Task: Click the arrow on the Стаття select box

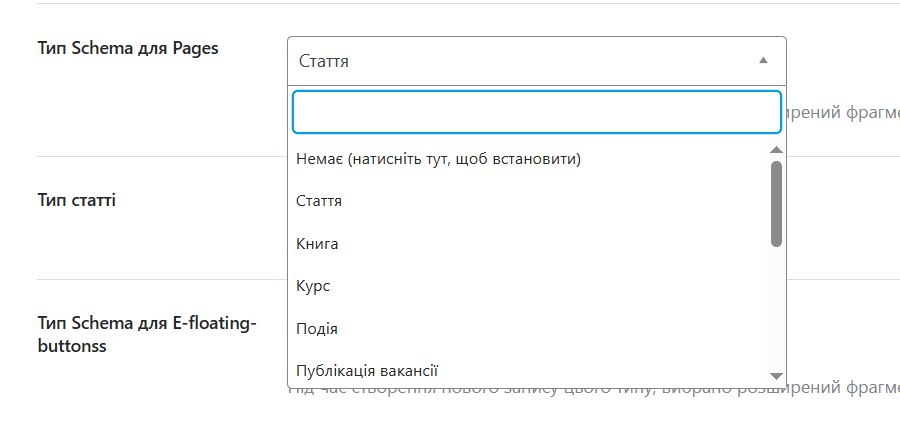Action: point(763,61)
